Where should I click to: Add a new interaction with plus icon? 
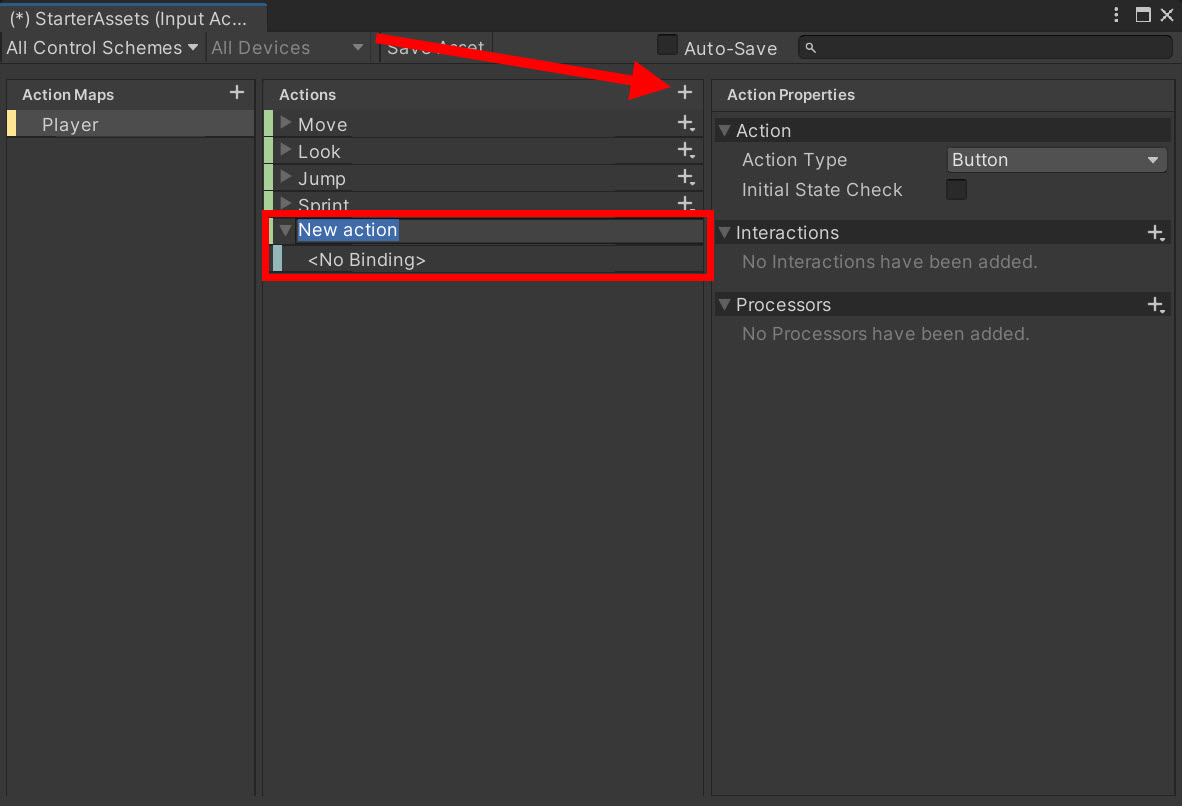pyautogui.click(x=1156, y=233)
